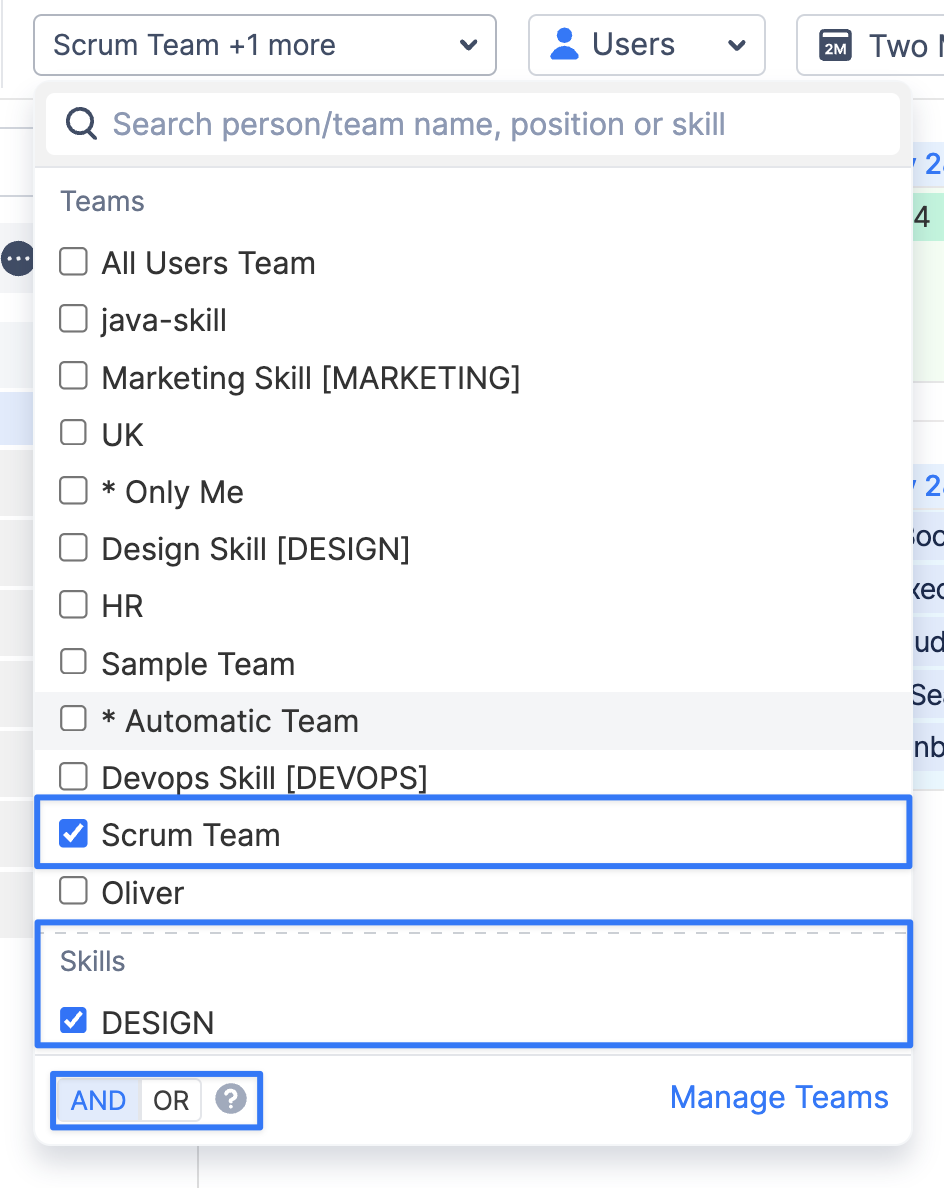Screen dimensions: 944x1188
Task: Switch filter logic to OR
Action: coord(171,1100)
